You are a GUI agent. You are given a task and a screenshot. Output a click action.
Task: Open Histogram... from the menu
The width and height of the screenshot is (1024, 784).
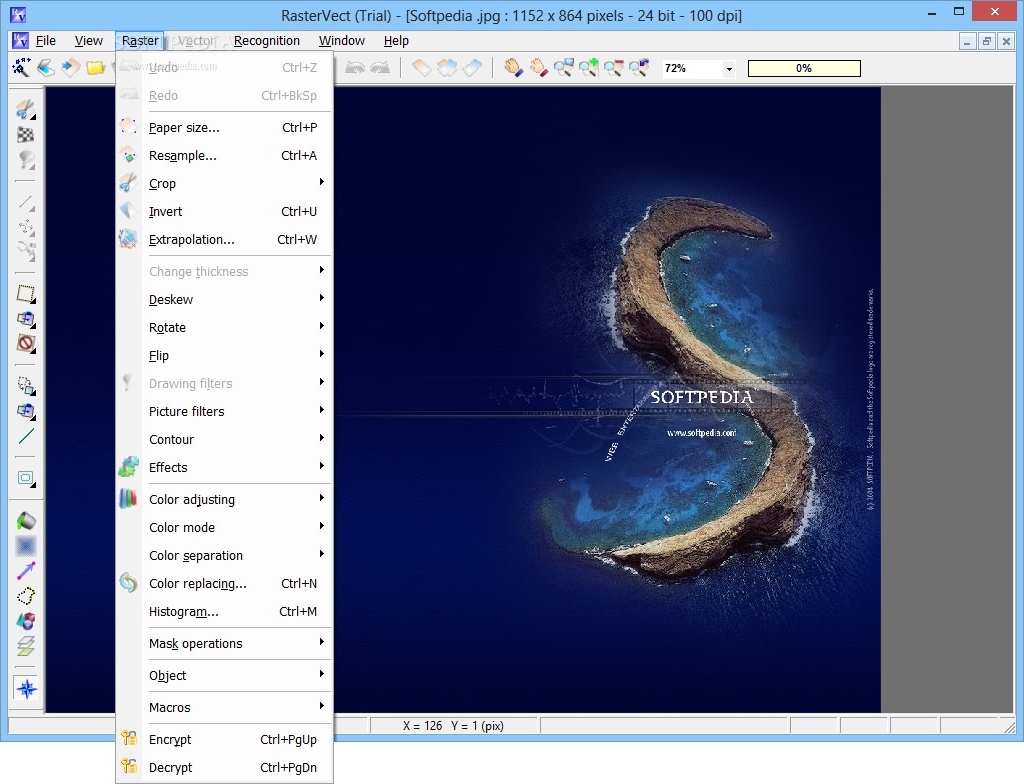pos(224,612)
